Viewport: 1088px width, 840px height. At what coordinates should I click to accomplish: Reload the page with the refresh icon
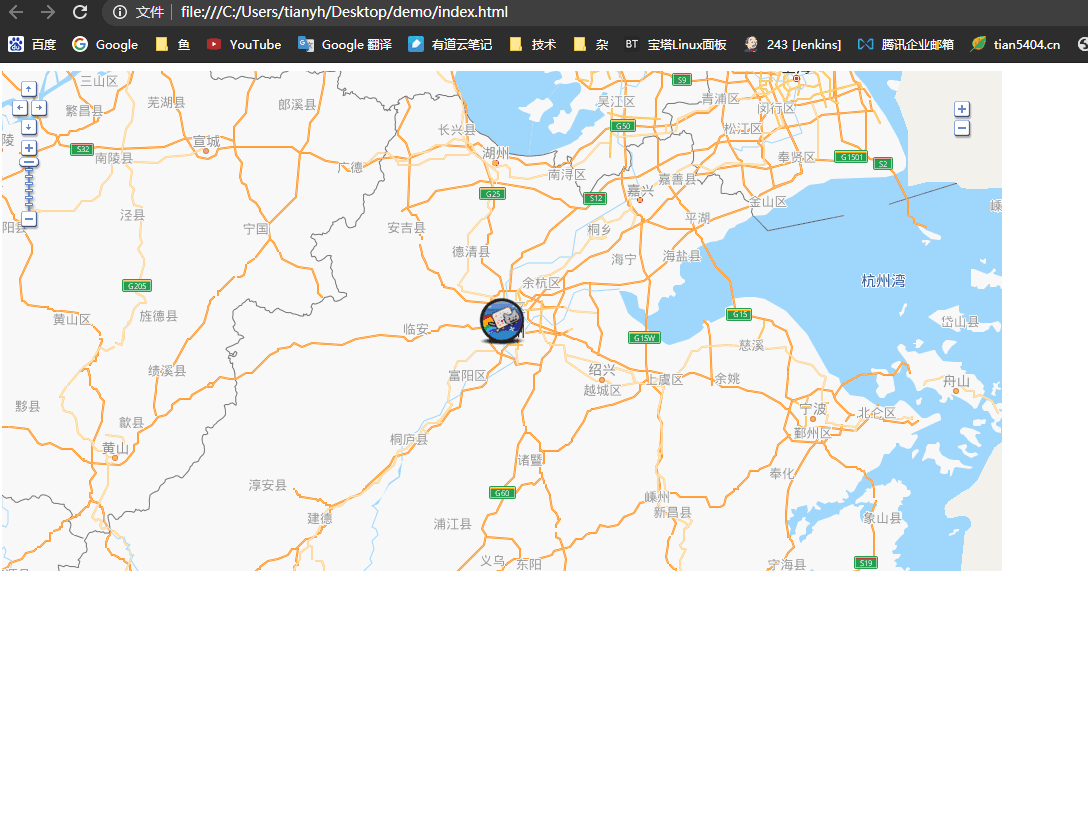point(80,12)
